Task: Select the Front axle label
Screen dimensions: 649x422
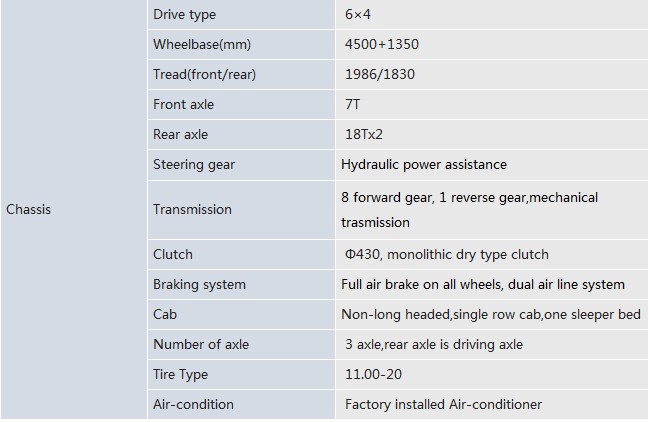Action: click(183, 104)
